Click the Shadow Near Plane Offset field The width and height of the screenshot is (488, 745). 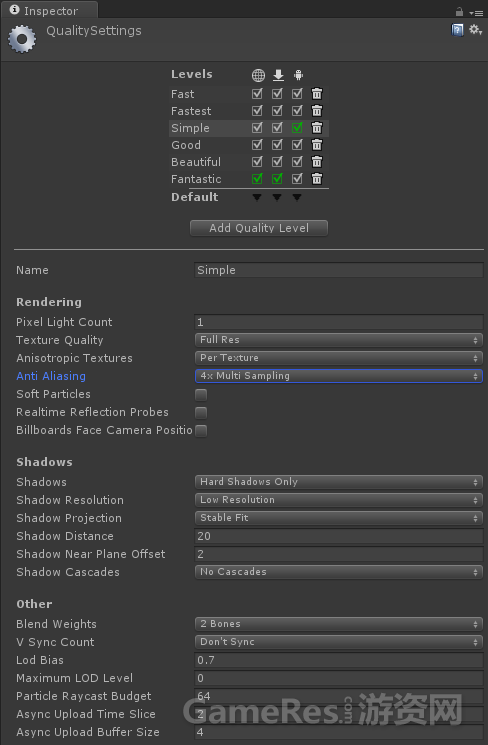click(x=339, y=554)
